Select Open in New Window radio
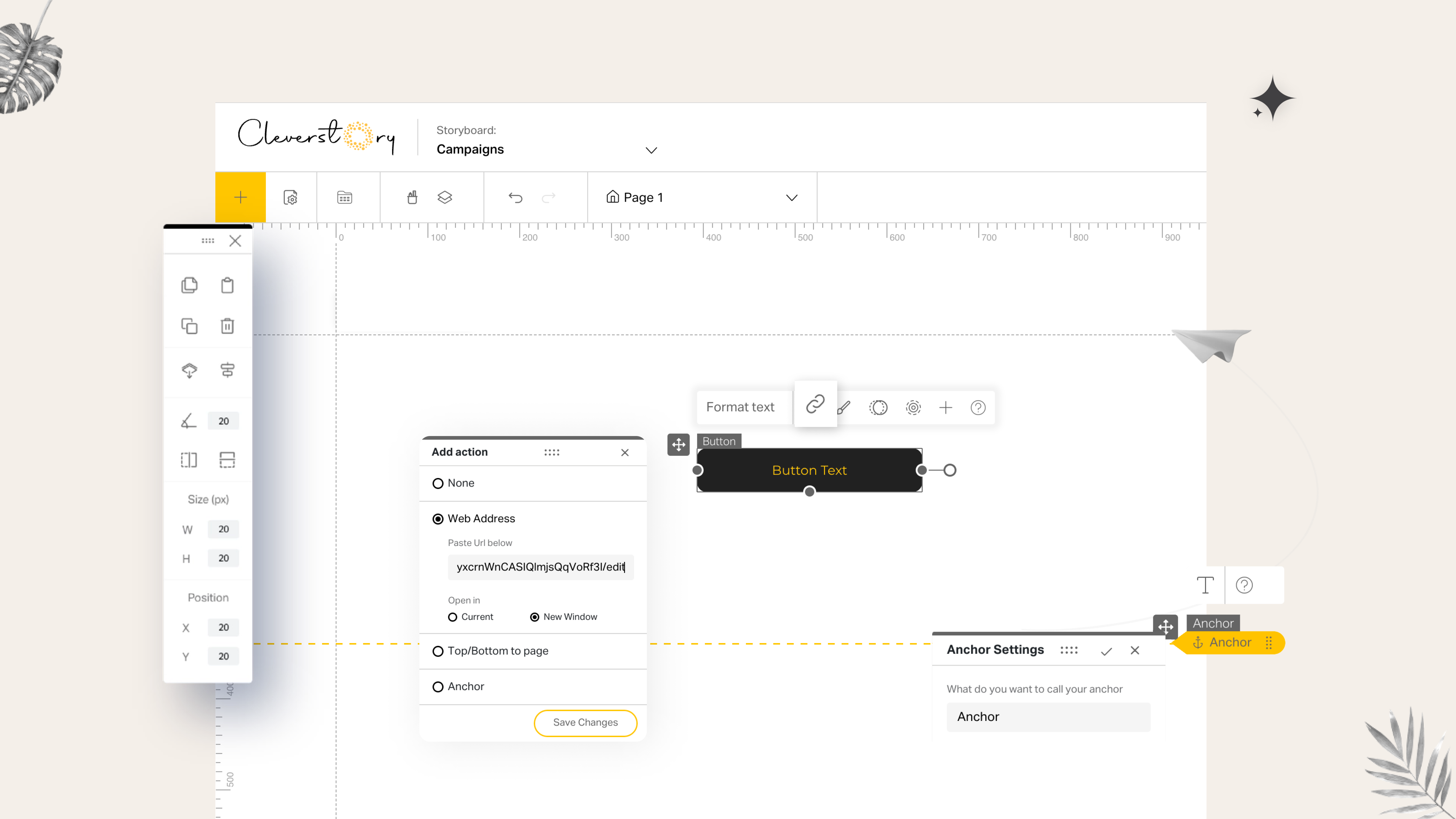Viewport: 1456px width, 819px height. (534, 617)
